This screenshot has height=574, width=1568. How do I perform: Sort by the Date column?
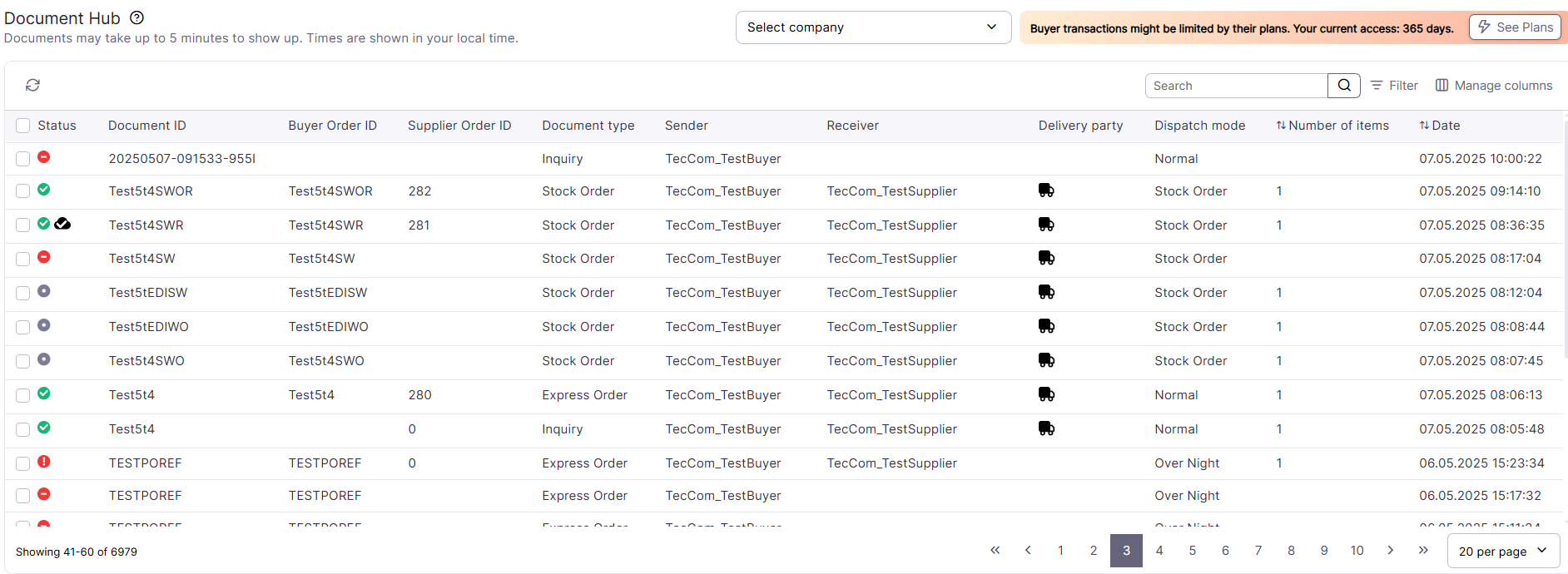coord(1440,126)
